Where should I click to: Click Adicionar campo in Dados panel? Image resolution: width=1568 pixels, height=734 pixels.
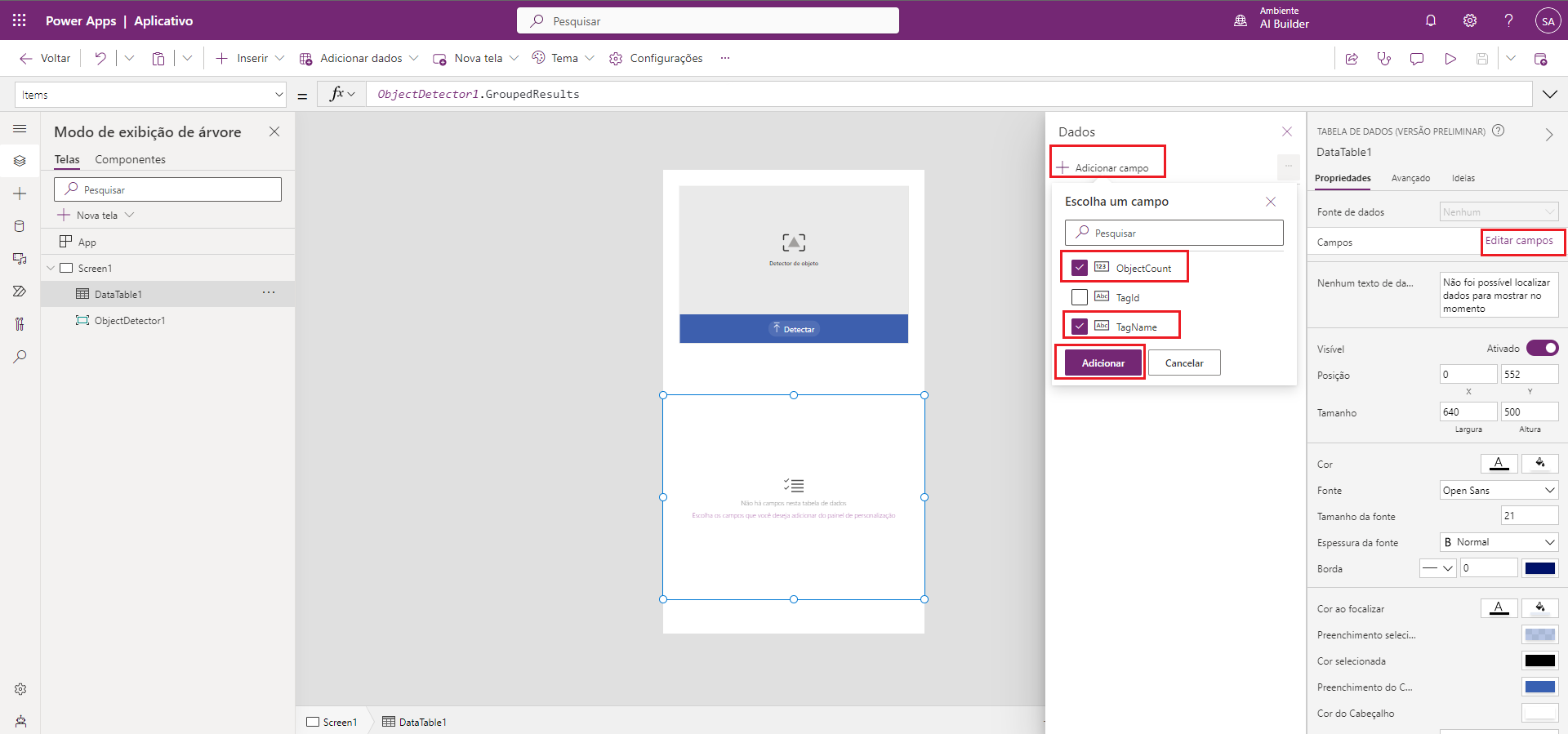click(1102, 167)
